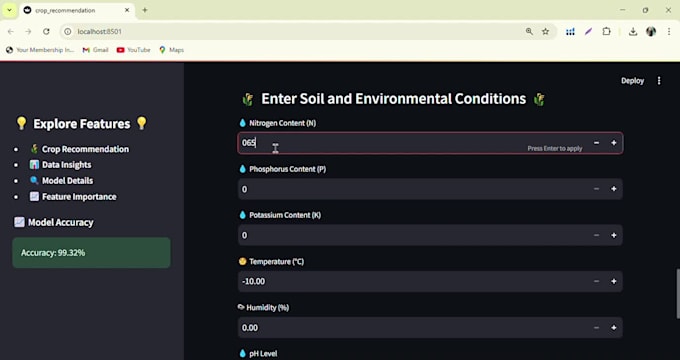Click the Humidity (%) label
Image resolution: width=680 pixels, height=360 pixels.
tap(263, 308)
